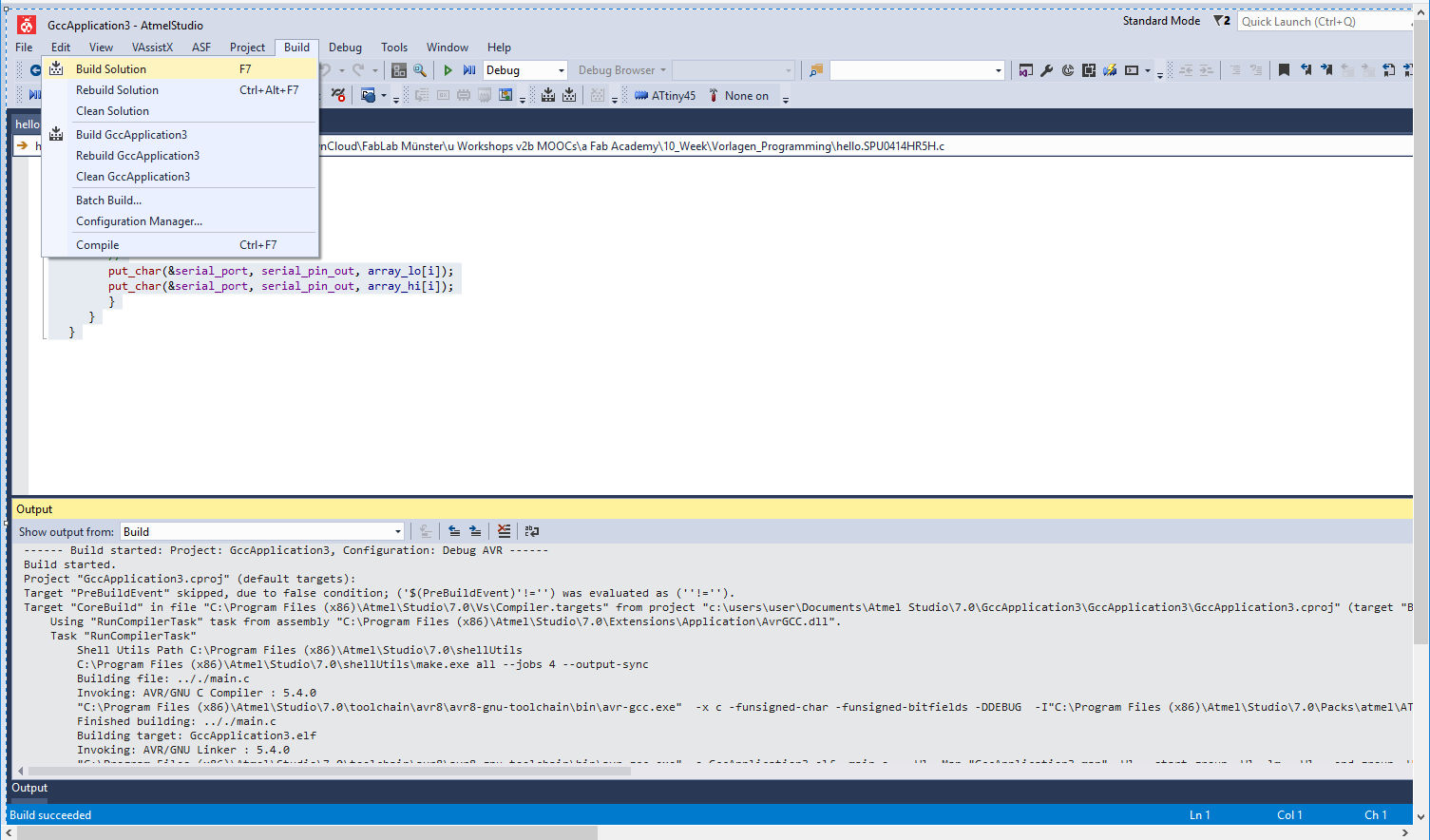
Task: Open the Tools menu
Action: pos(394,48)
